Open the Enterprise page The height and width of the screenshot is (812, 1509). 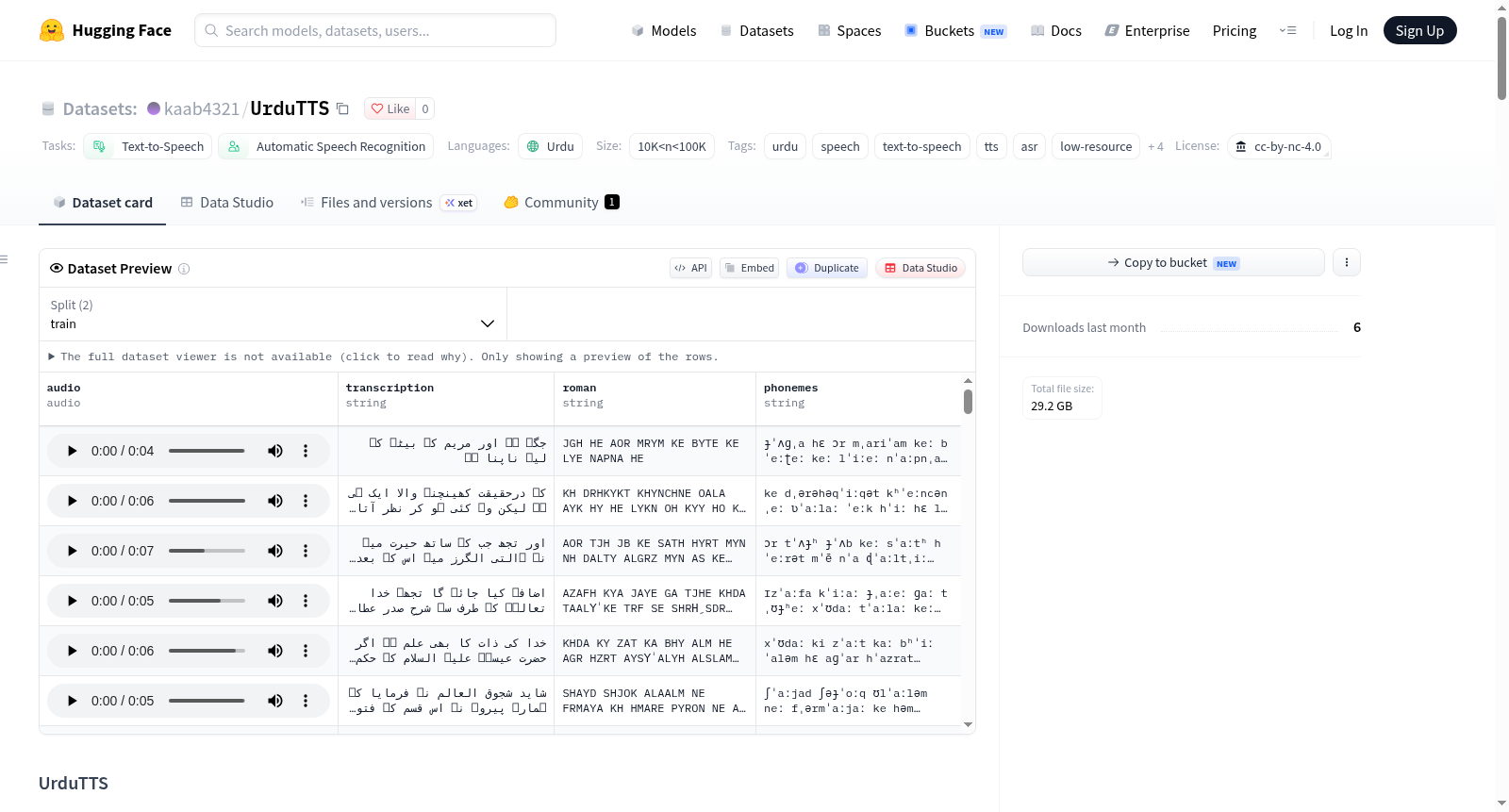1148,30
